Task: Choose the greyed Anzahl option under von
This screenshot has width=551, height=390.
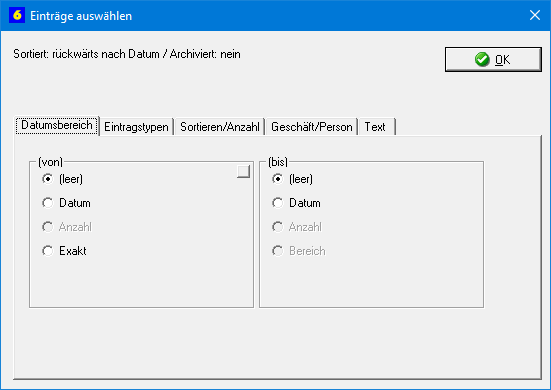Action: [67, 227]
